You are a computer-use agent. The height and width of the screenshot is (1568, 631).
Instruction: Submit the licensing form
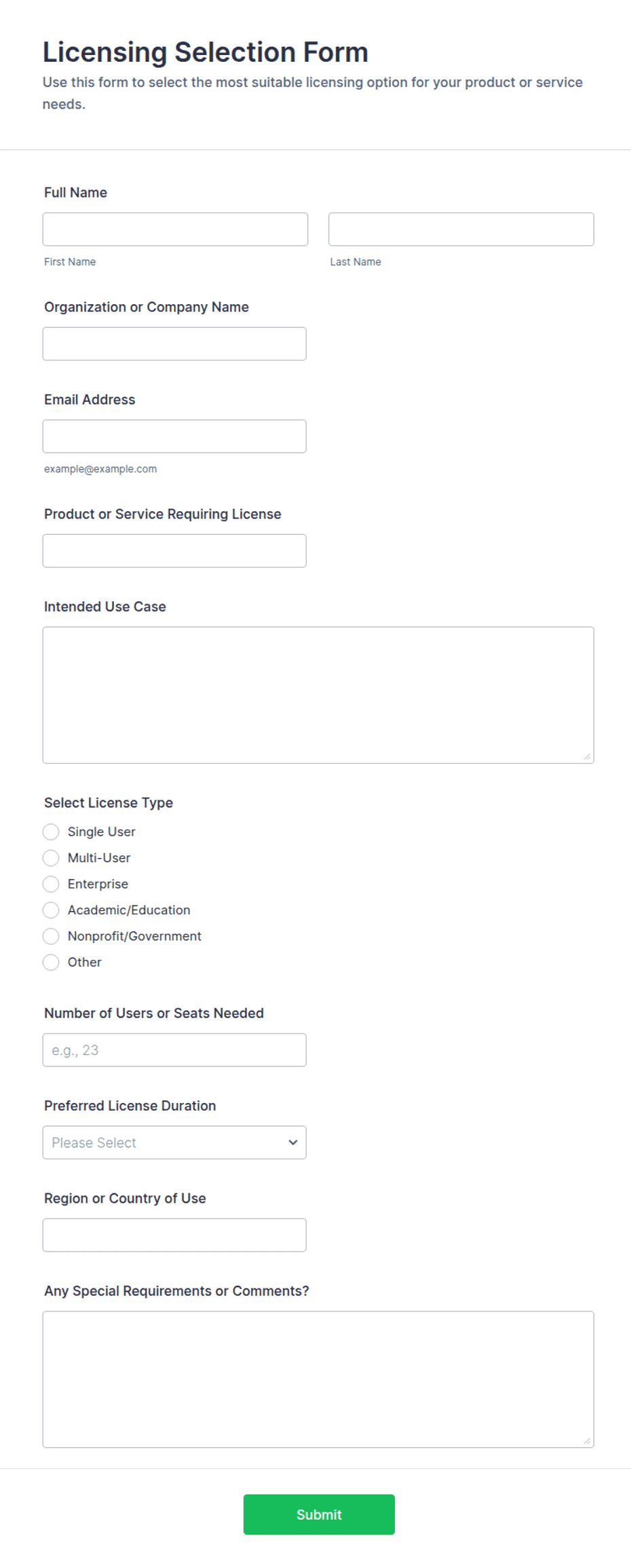[x=319, y=1514]
